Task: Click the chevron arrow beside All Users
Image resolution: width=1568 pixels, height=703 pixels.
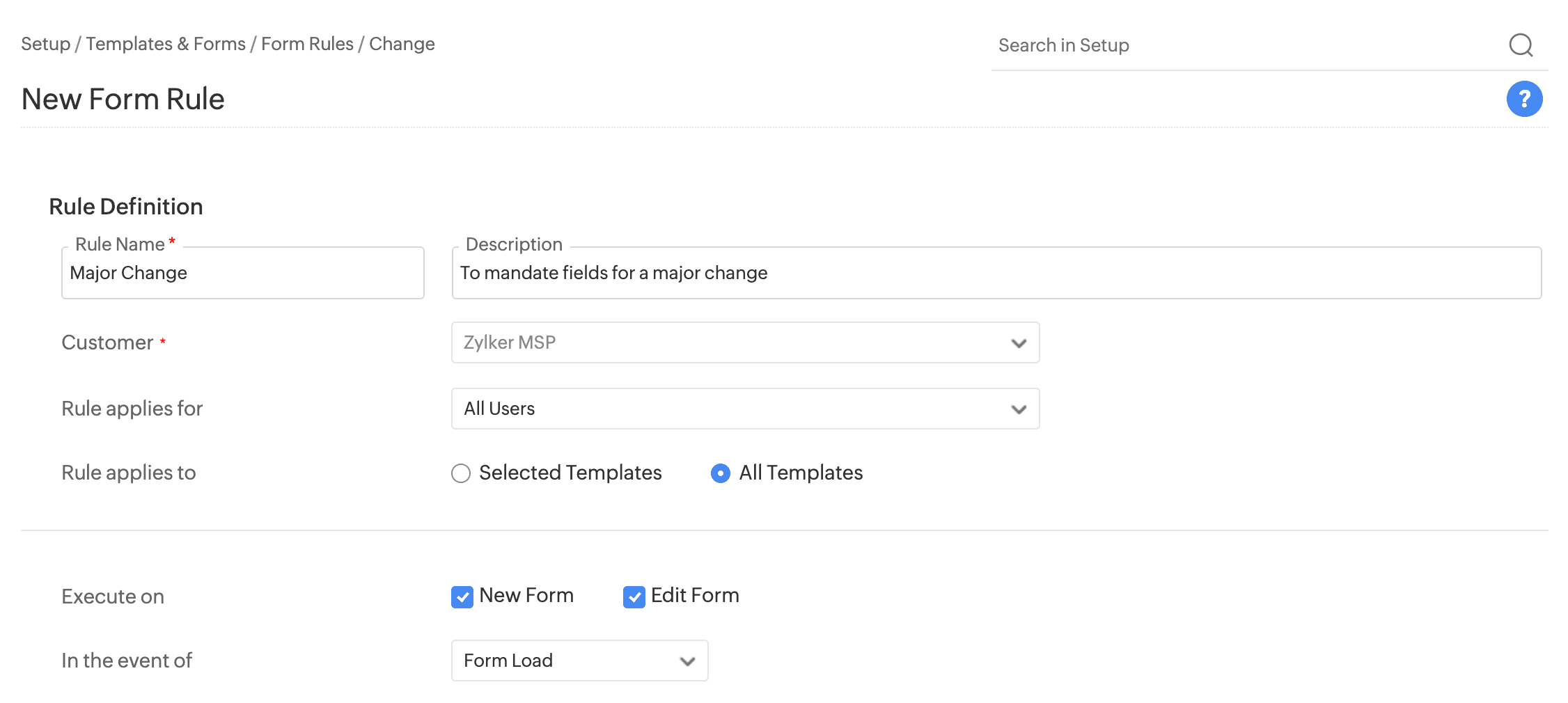Action: (x=1019, y=409)
